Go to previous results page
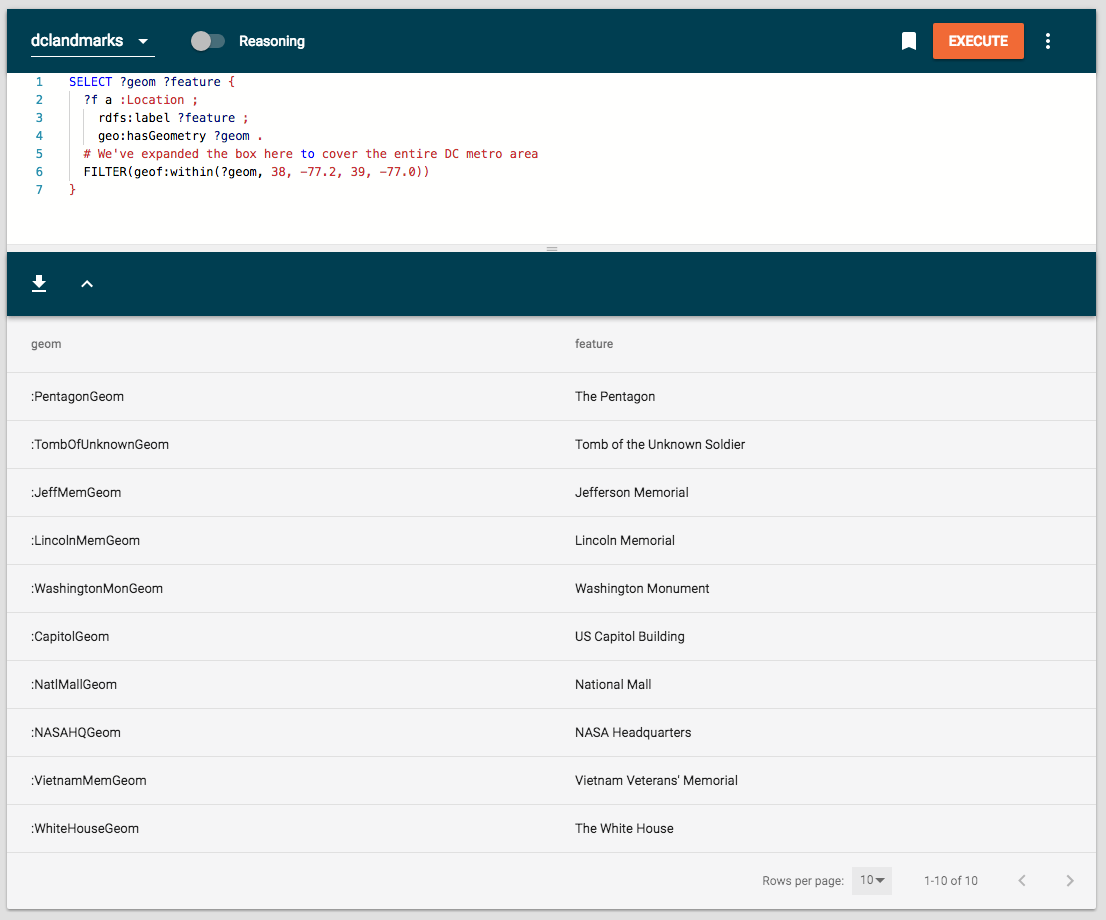Viewport: 1106px width, 920px height. pyautogui.click(x=1021, y=880)
